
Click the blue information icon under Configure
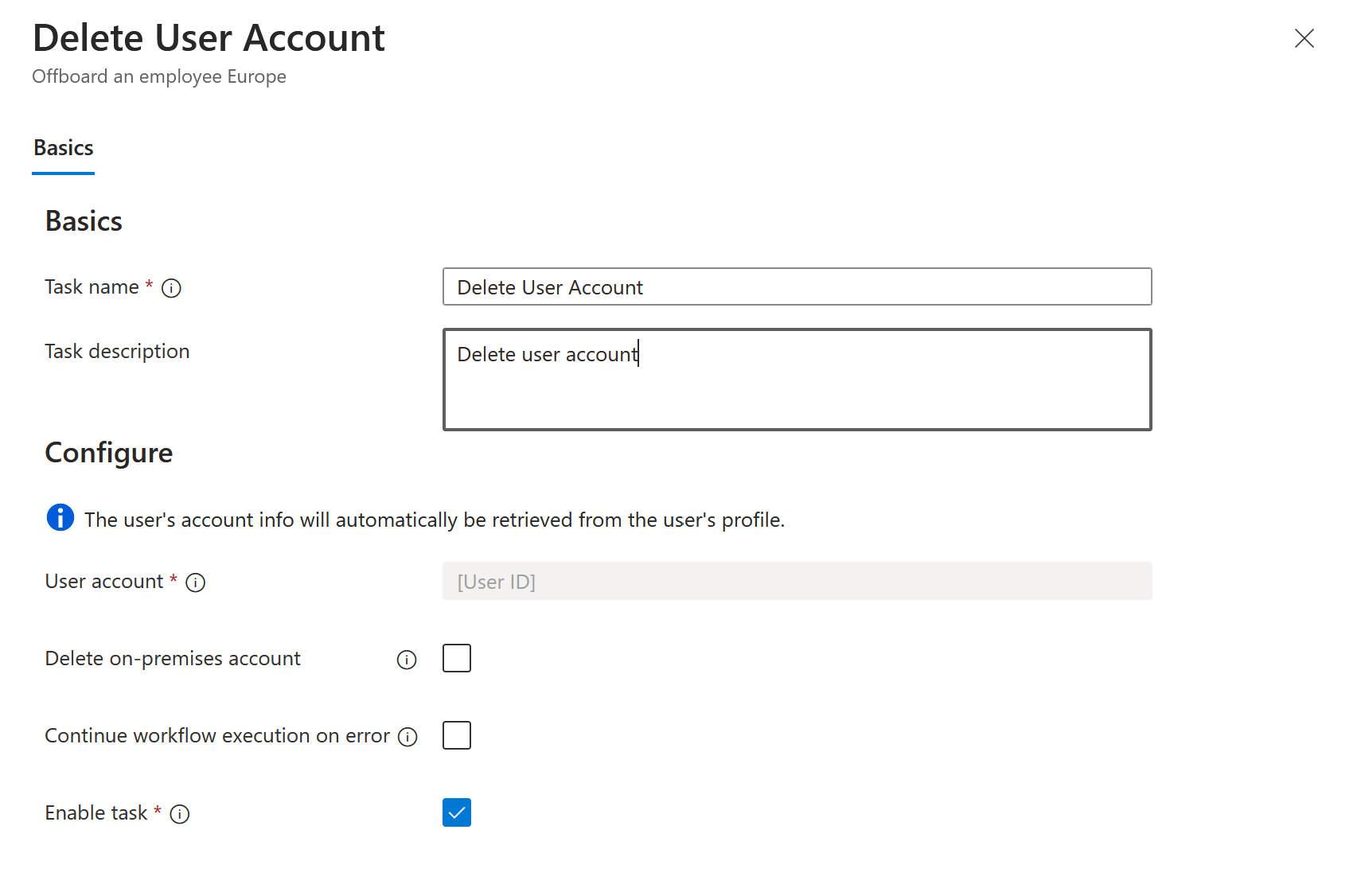(60, 518)
